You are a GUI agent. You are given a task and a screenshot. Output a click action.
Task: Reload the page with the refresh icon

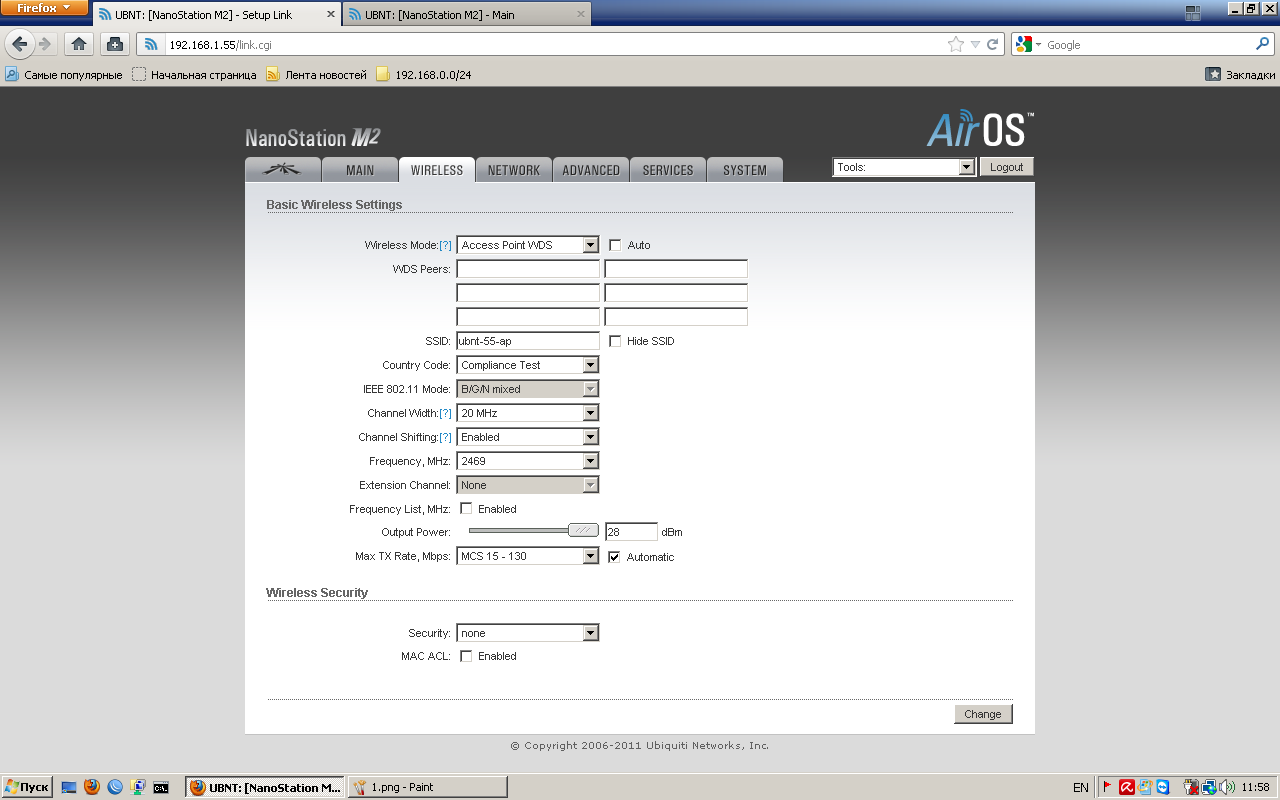(x=993, y=44)
